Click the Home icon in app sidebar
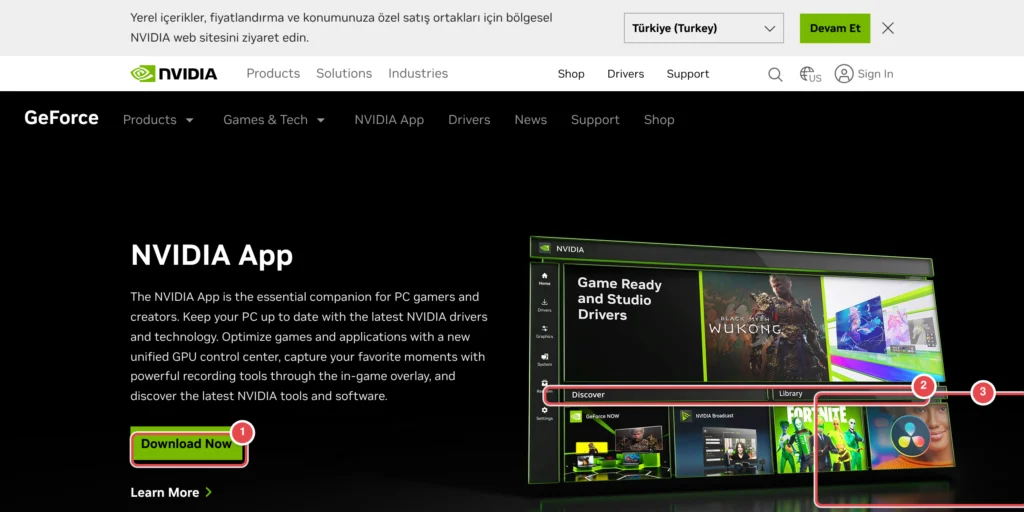The image size is (1024, 512). click(x=544, y=279)
